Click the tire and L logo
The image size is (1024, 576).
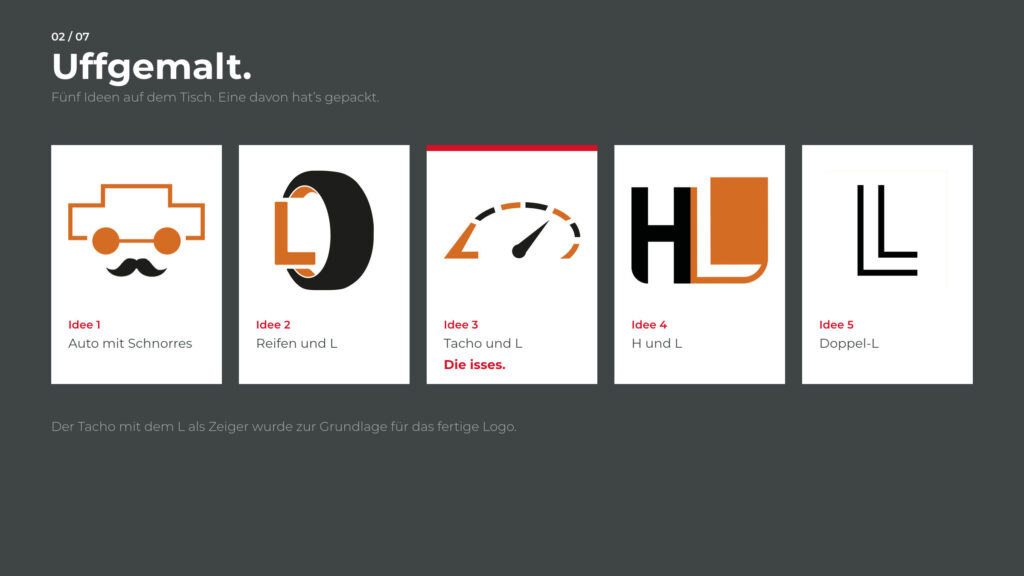[324, 231]
